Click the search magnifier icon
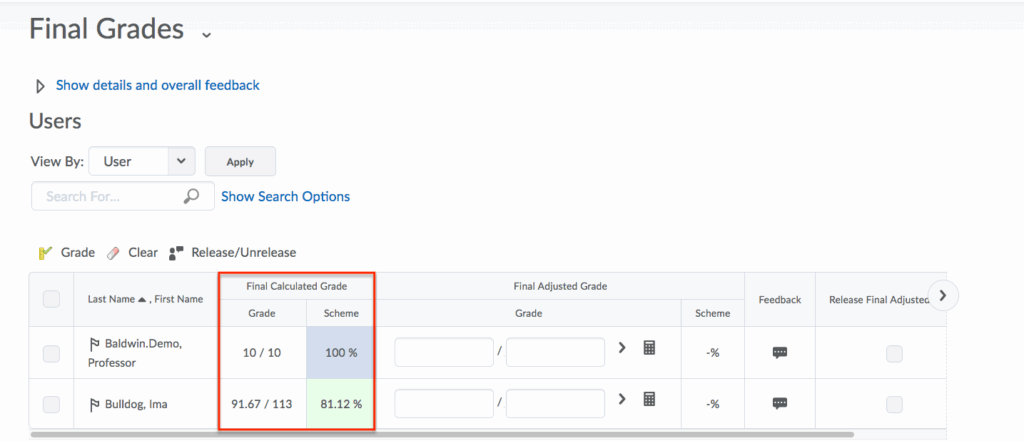The height and width of the screenshot is (441, 1024). pyautogui.click(x=192, y=196)
